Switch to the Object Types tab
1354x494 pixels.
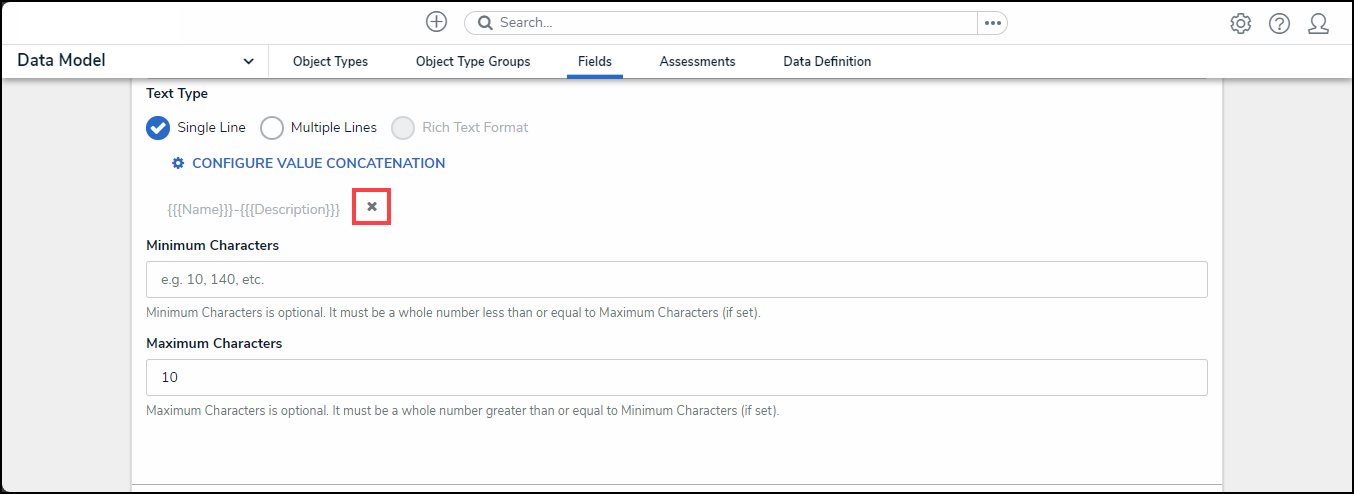[x=330, y=62]
